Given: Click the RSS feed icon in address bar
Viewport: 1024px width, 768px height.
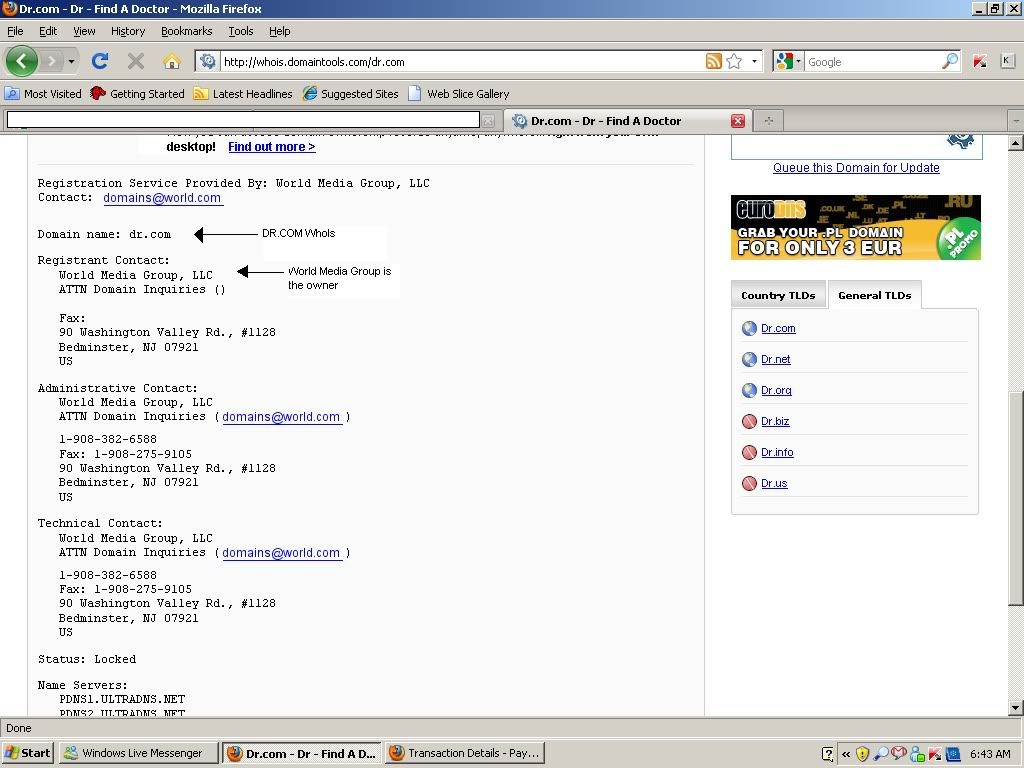Looking at the screenshot, I should (714, 61).
